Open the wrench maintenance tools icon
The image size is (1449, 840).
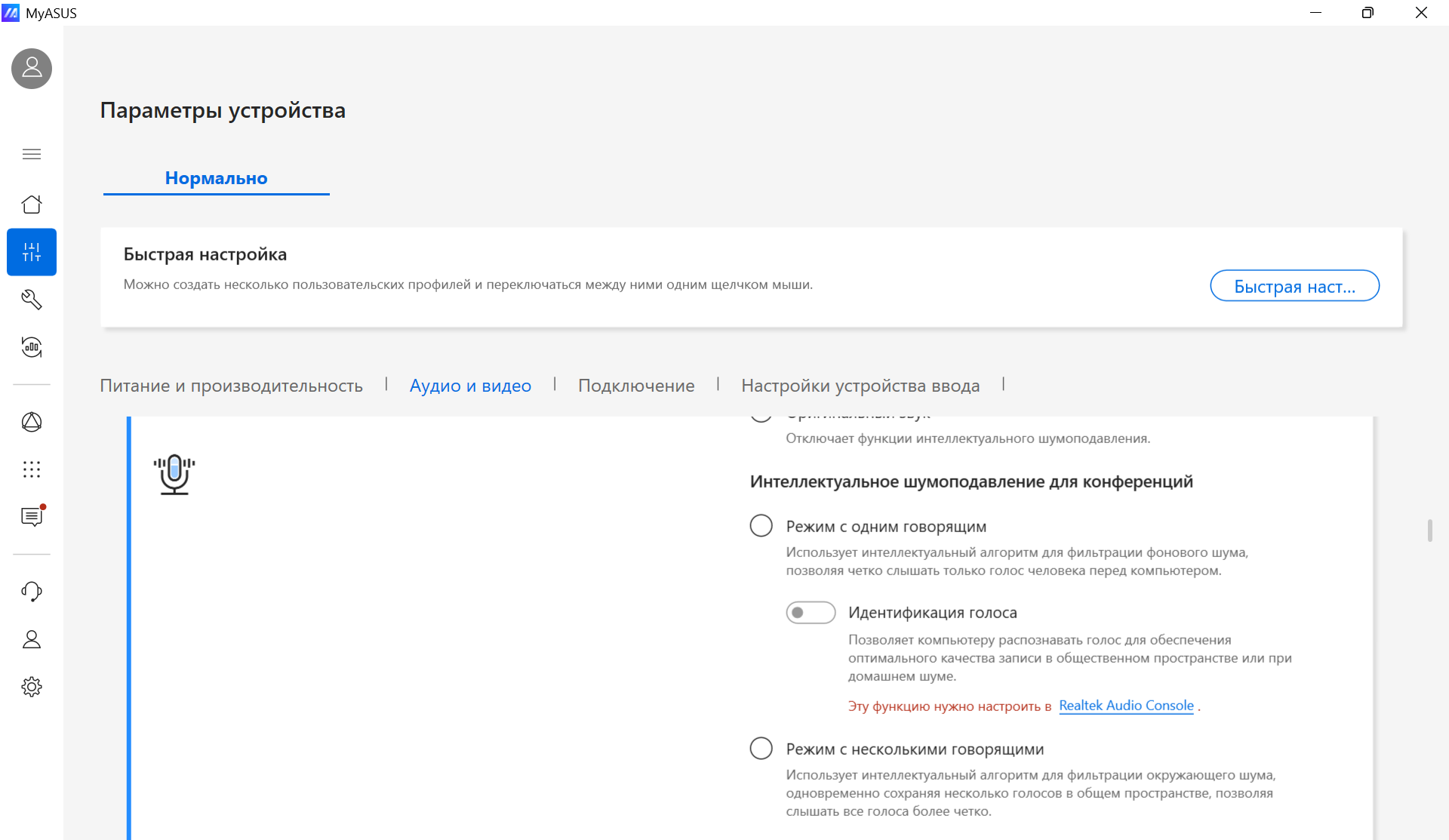tap(32, 300)
